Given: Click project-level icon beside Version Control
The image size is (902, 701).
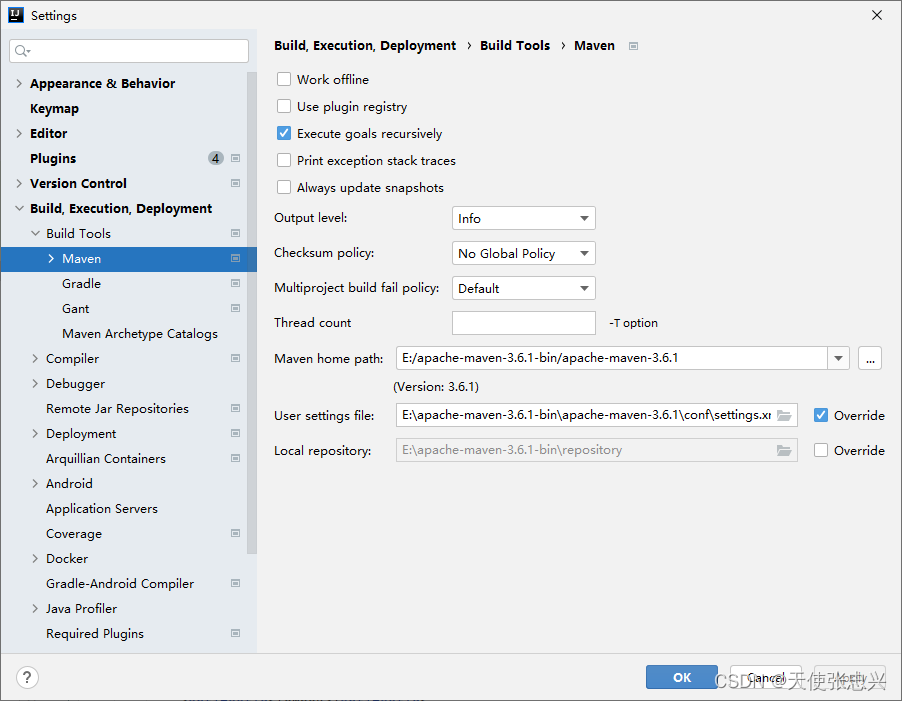Looking at the screenshot, I should (x=236, y=183).
